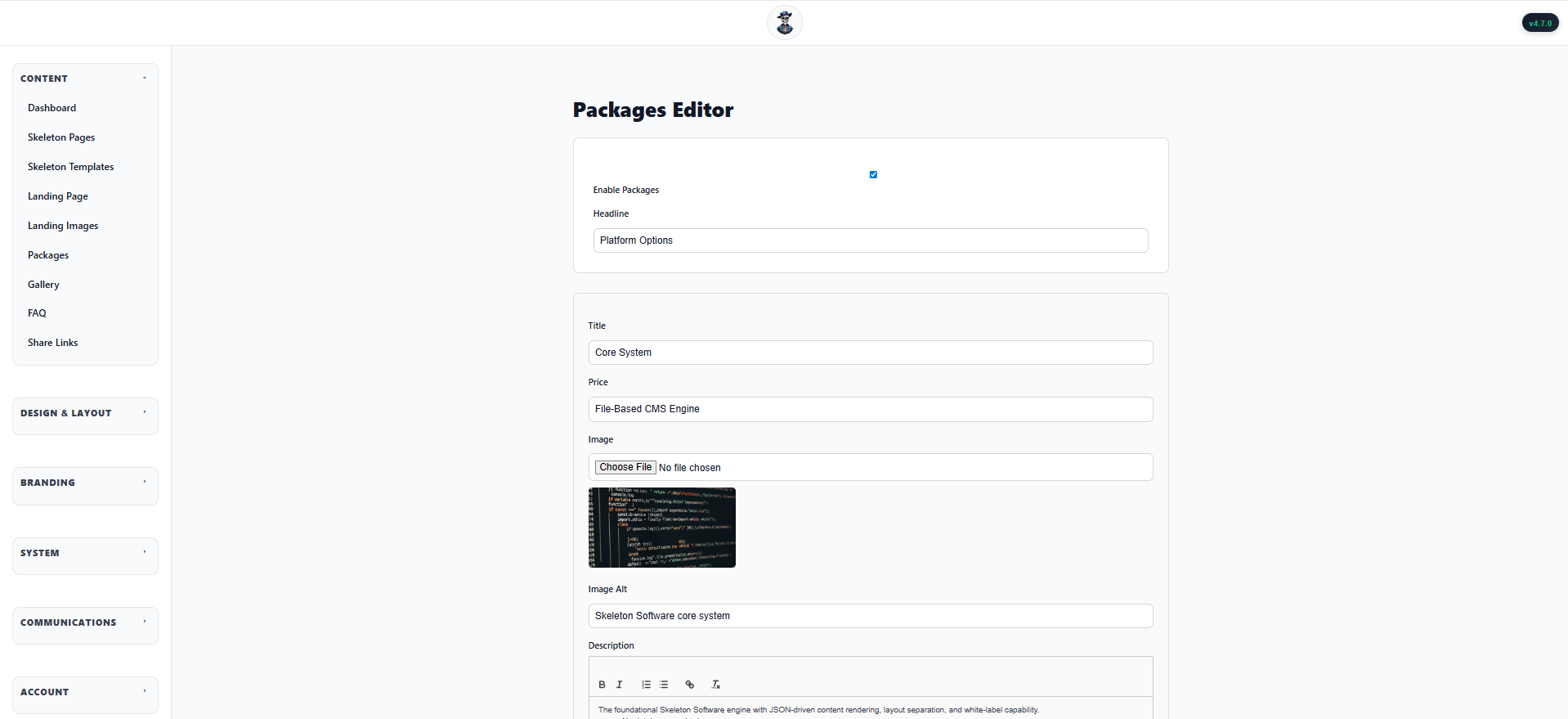Insert a bulleted list in Description
Viewport: 1568px width, 719px height.
pos(664,685)
